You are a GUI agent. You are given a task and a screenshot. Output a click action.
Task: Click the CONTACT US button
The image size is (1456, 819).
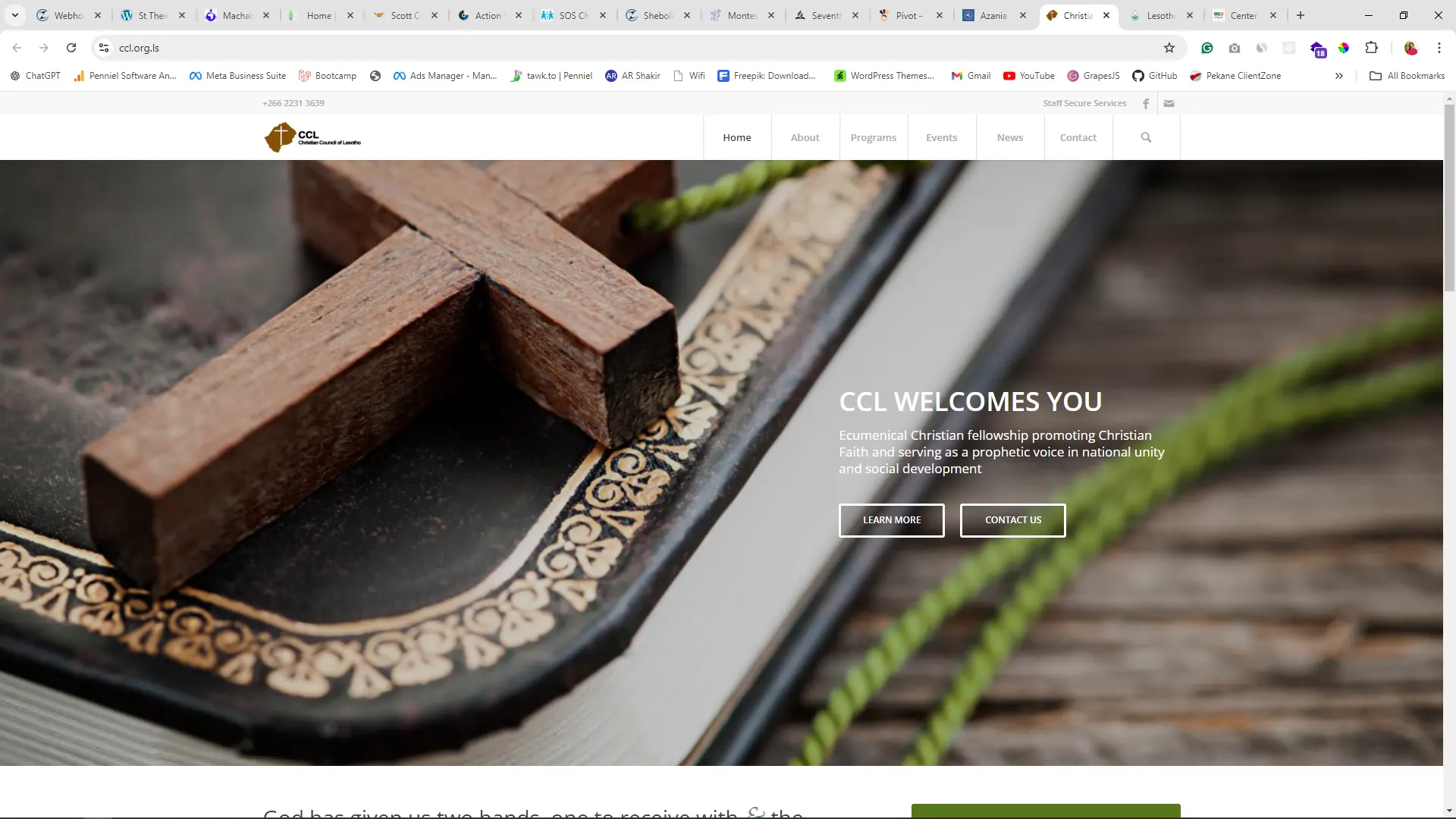point(1013,520)
